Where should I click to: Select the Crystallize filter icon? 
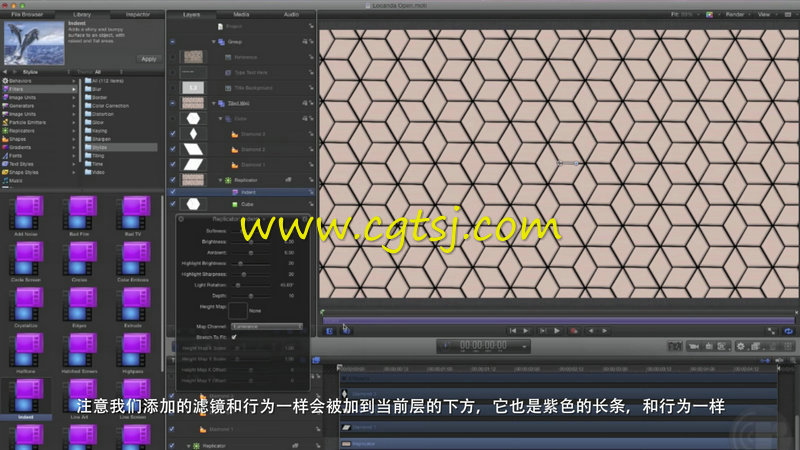pos(26,304)
